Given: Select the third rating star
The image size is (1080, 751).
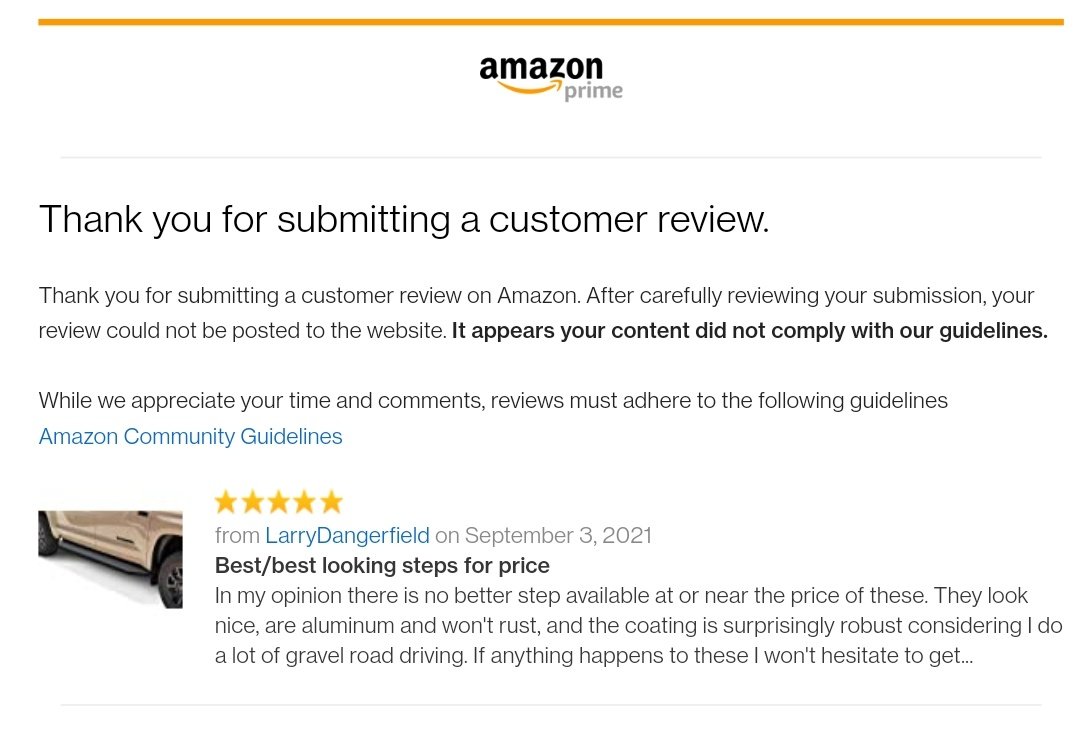Looking at the screenshot, I should (x=278, y=502).
